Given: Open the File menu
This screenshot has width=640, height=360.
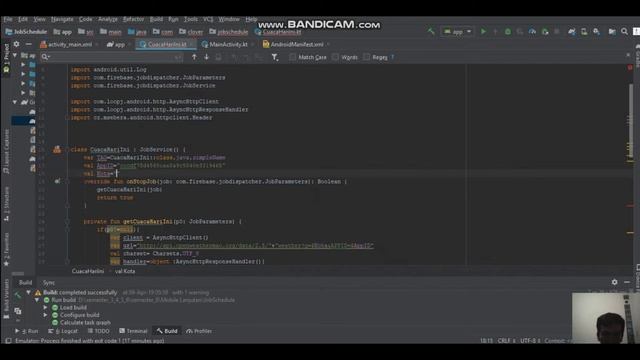Looking at the screenshot, I should coord(8,19).
